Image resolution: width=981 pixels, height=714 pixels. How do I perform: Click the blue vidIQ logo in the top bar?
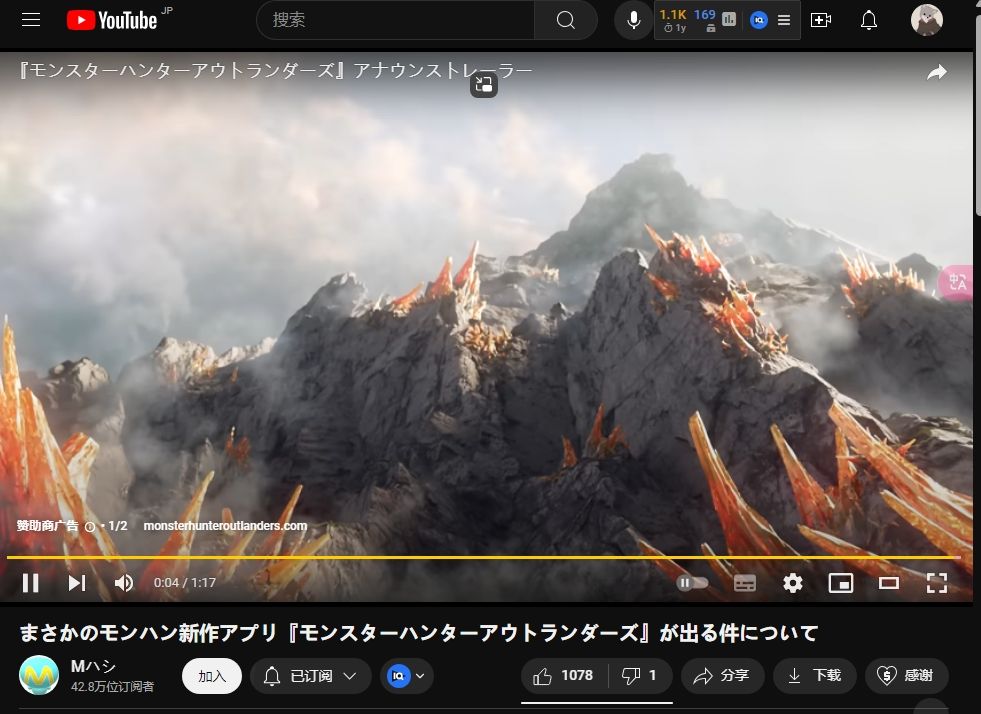point(758,20)
